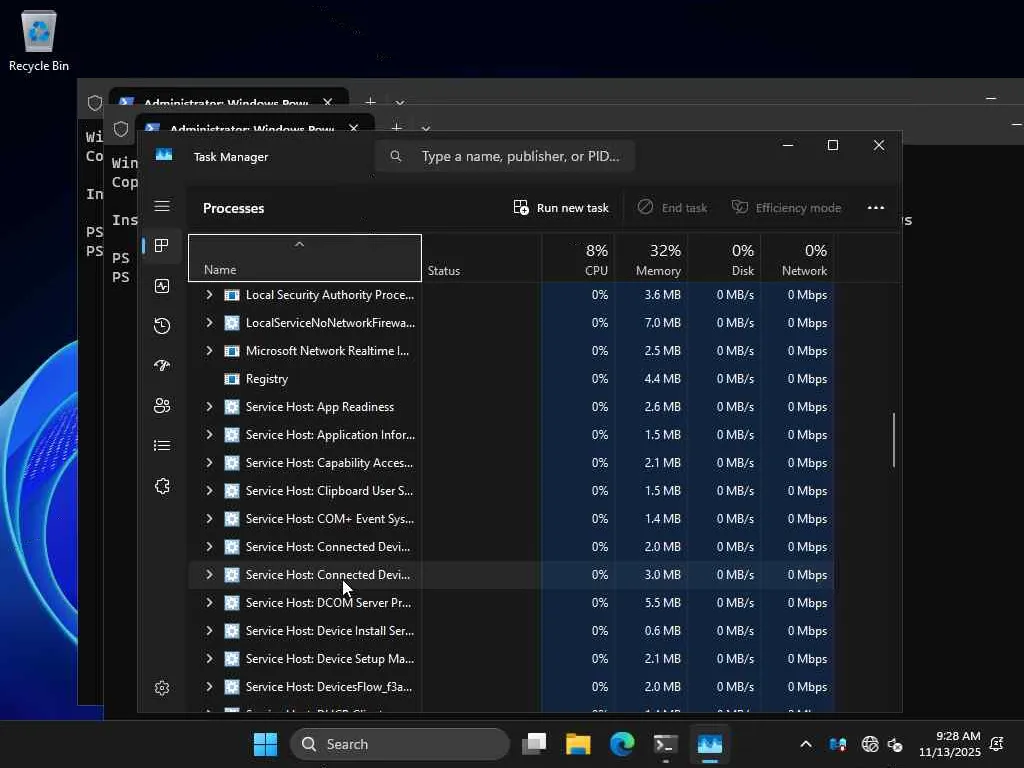The width and height of the screenshot is (1024, 768).
Task: Open Task Manager navigation hamburger menu
Action: [x=162, y=206]
